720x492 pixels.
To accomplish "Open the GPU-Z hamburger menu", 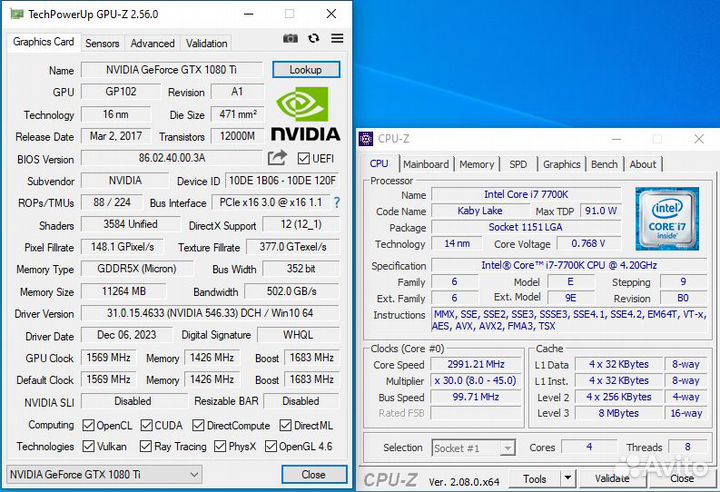I will click(337, 38).
